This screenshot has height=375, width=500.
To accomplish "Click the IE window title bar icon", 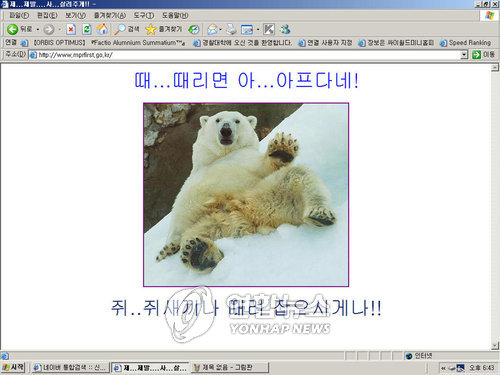I will click(4, 4).
